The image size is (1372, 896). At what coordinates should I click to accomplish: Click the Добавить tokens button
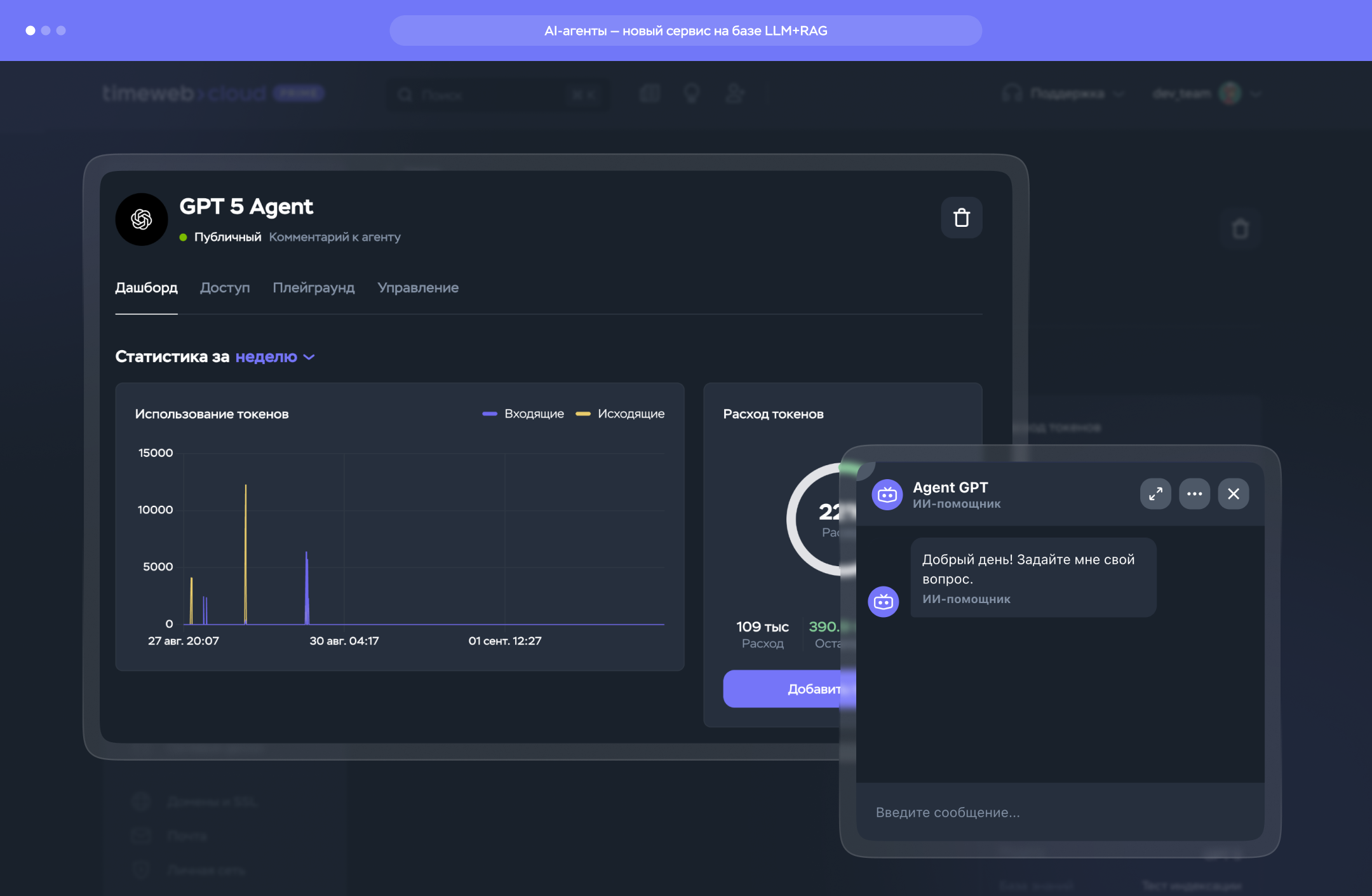pos(790,689)
